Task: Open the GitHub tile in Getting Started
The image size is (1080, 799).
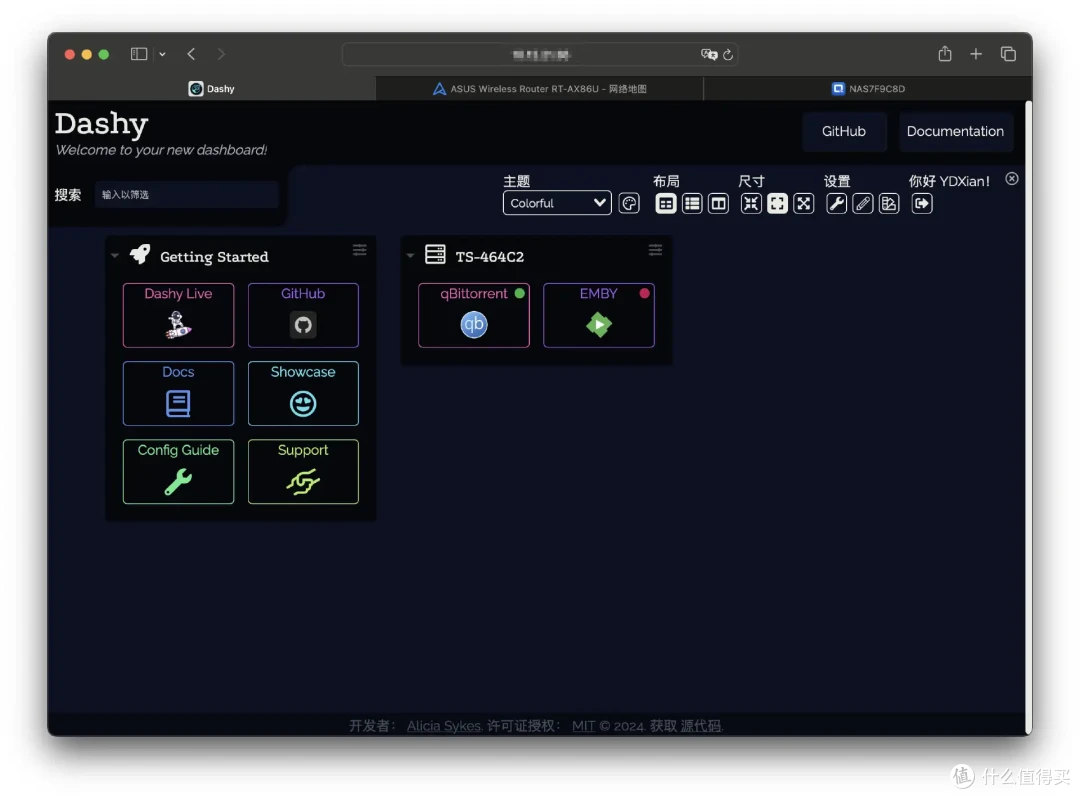Action: coord(303,315)
